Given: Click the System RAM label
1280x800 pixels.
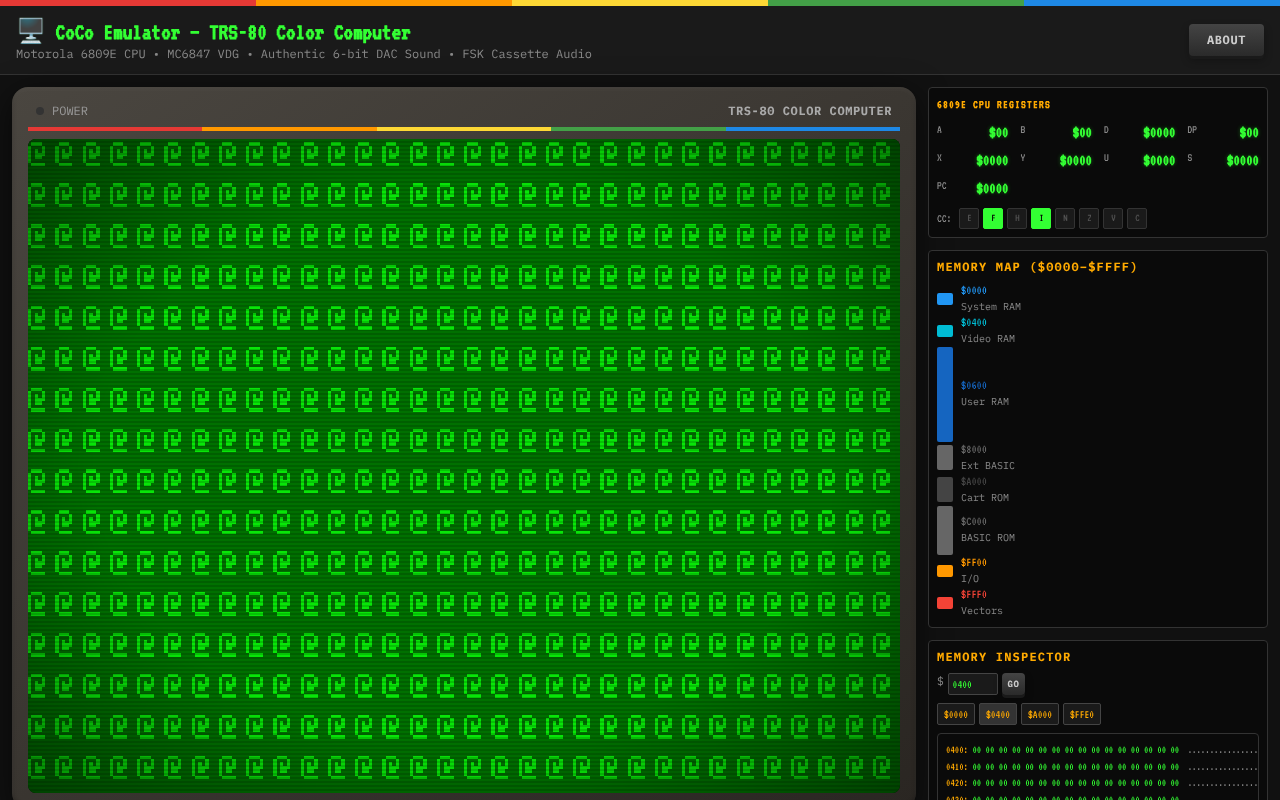Looking at the screenshot, I should [991, 307].
